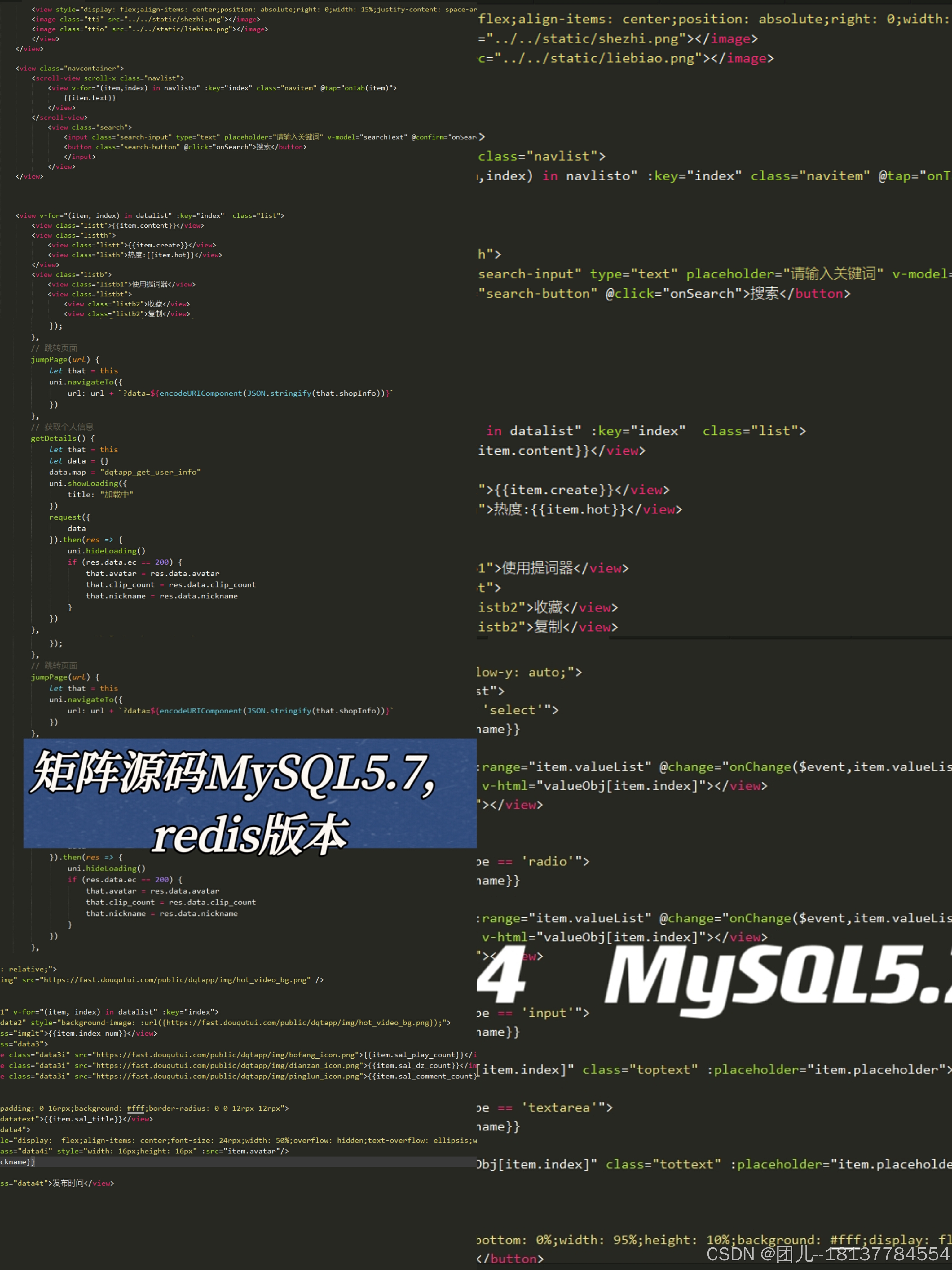Click the class="toptext" attribute
The width and height of the screenshot is (952, 1270).
[640, 1069]
